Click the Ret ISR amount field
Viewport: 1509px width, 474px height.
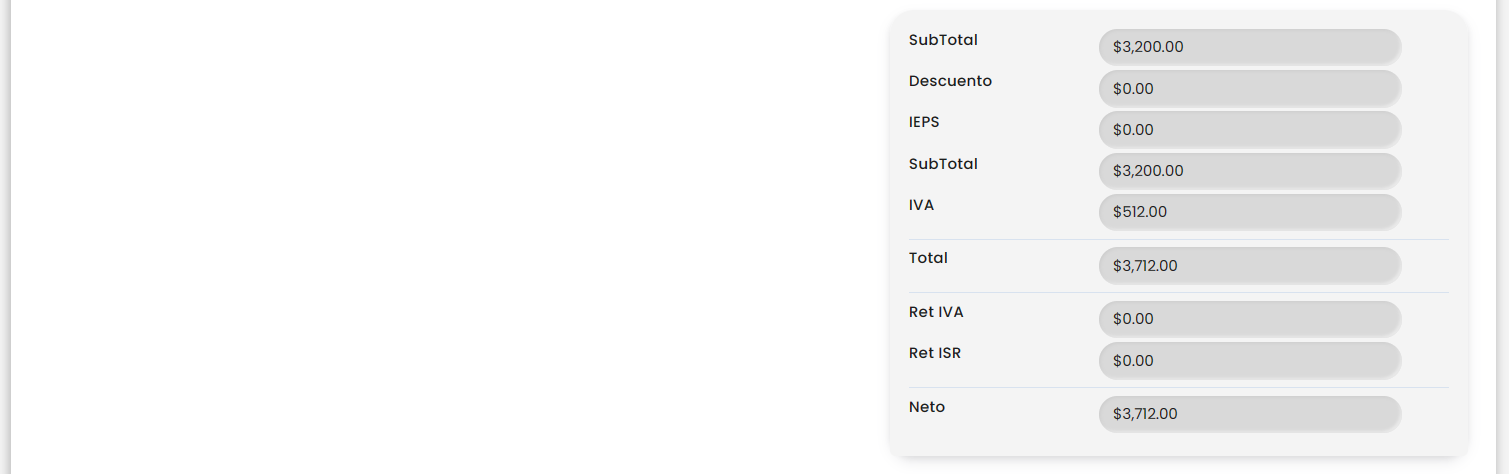pyautogui.click(x=1249, y=361)
